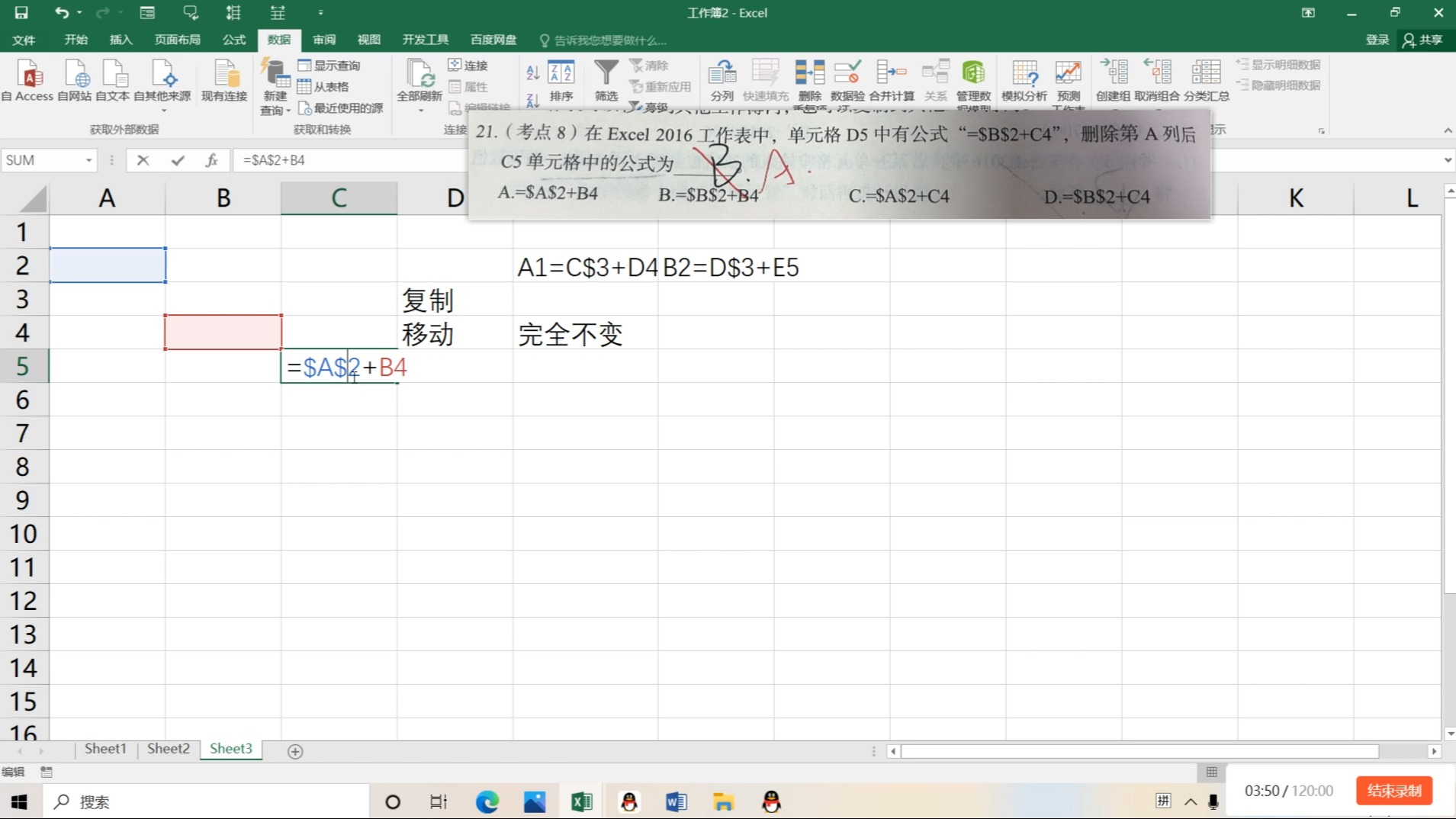
Task: Switch input method via 拼 taskbar indicator
Action: point(1162,801)
